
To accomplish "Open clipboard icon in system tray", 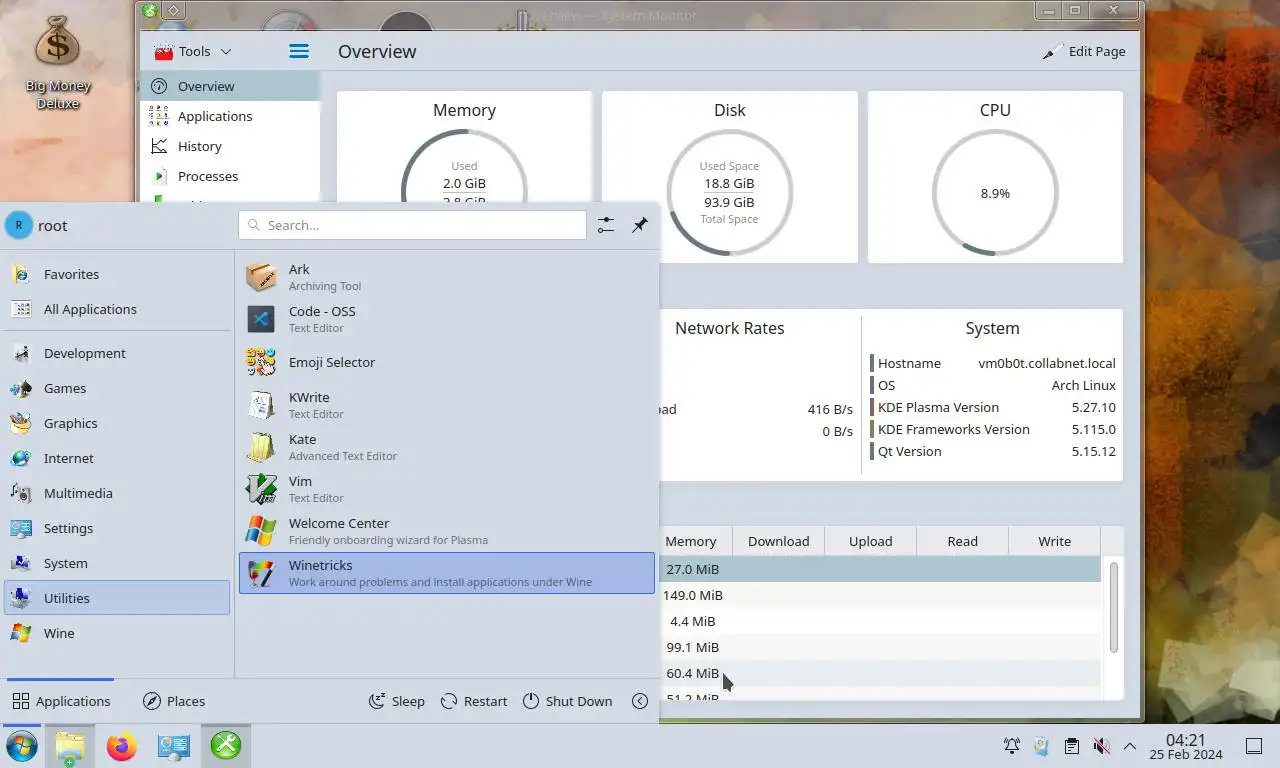I will point(1071,746).
